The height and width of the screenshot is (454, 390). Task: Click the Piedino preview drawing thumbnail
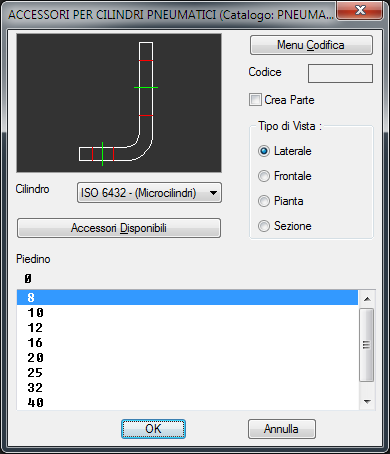(x=119, y=103)
